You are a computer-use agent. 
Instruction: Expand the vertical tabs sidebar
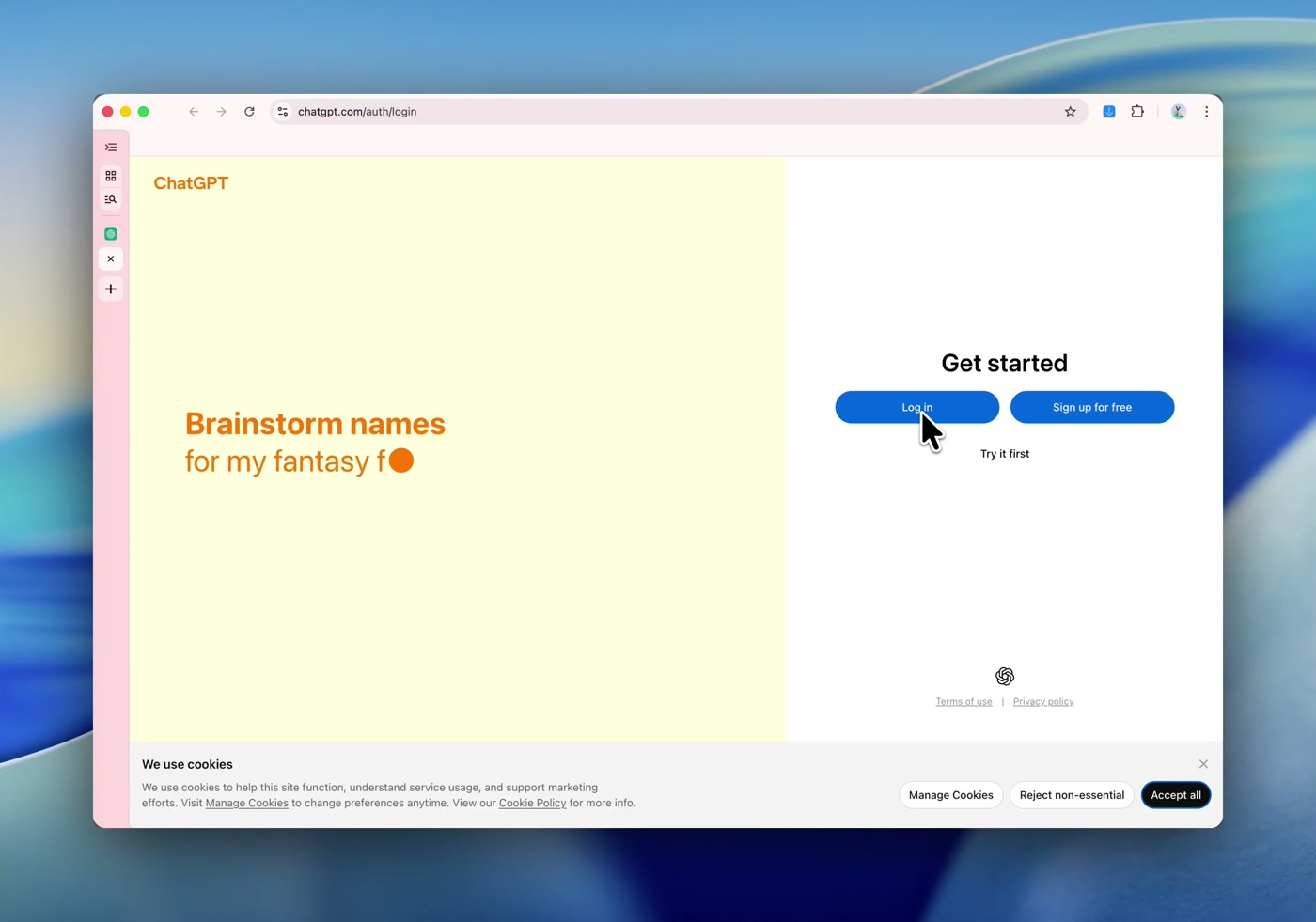tap(111, 148)
